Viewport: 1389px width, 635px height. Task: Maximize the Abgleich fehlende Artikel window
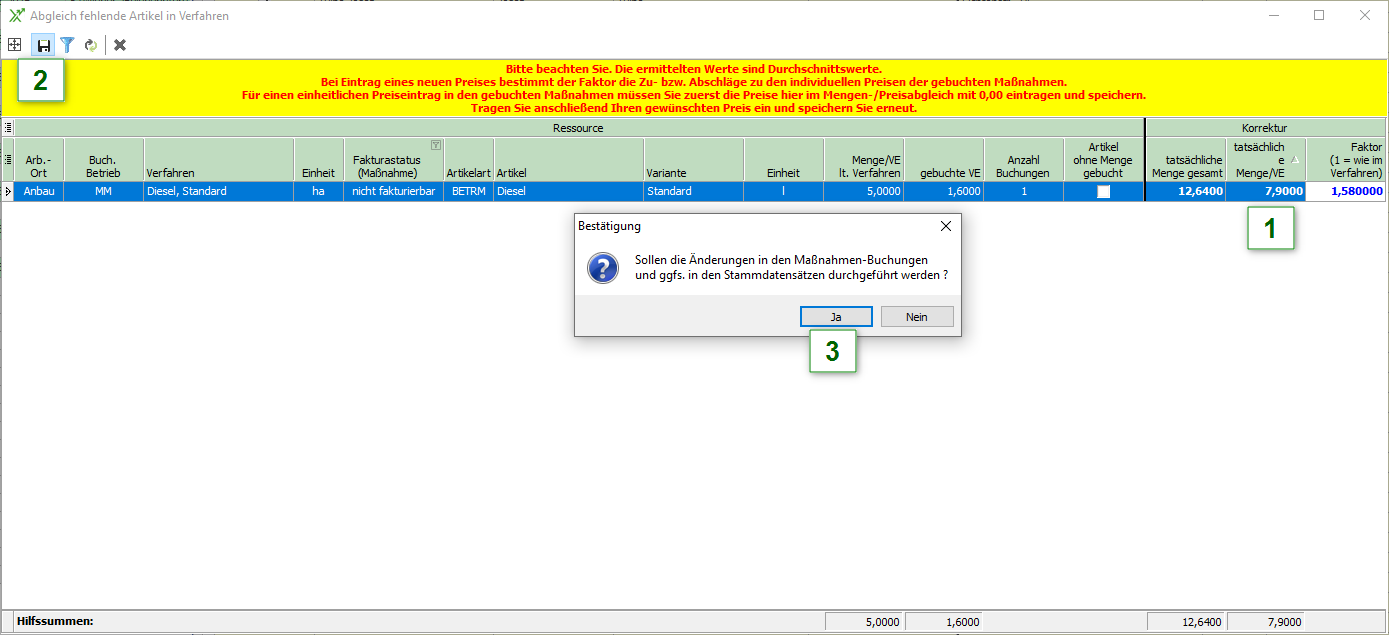[x=1319, y=15]
